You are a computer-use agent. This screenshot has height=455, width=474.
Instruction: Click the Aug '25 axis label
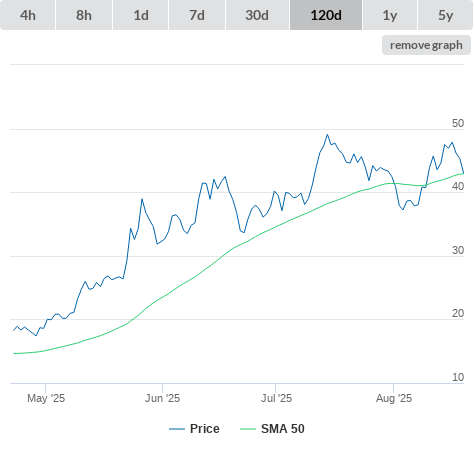pyautogui.click(x=394, y=398)
